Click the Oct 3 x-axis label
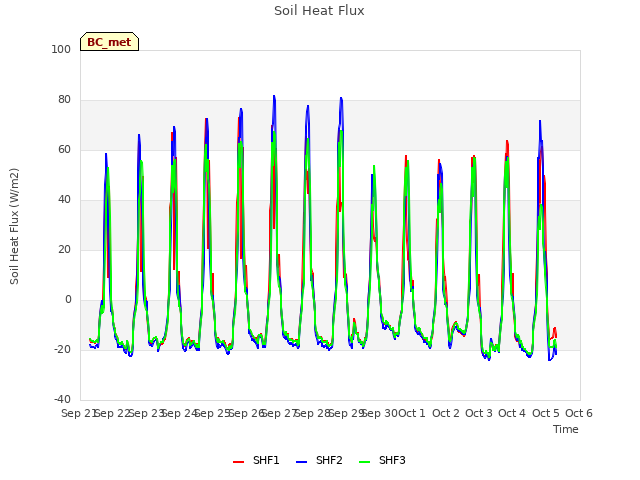Image resolution: width=640 pixels, height=480 pixels. [x=479, y=413]
